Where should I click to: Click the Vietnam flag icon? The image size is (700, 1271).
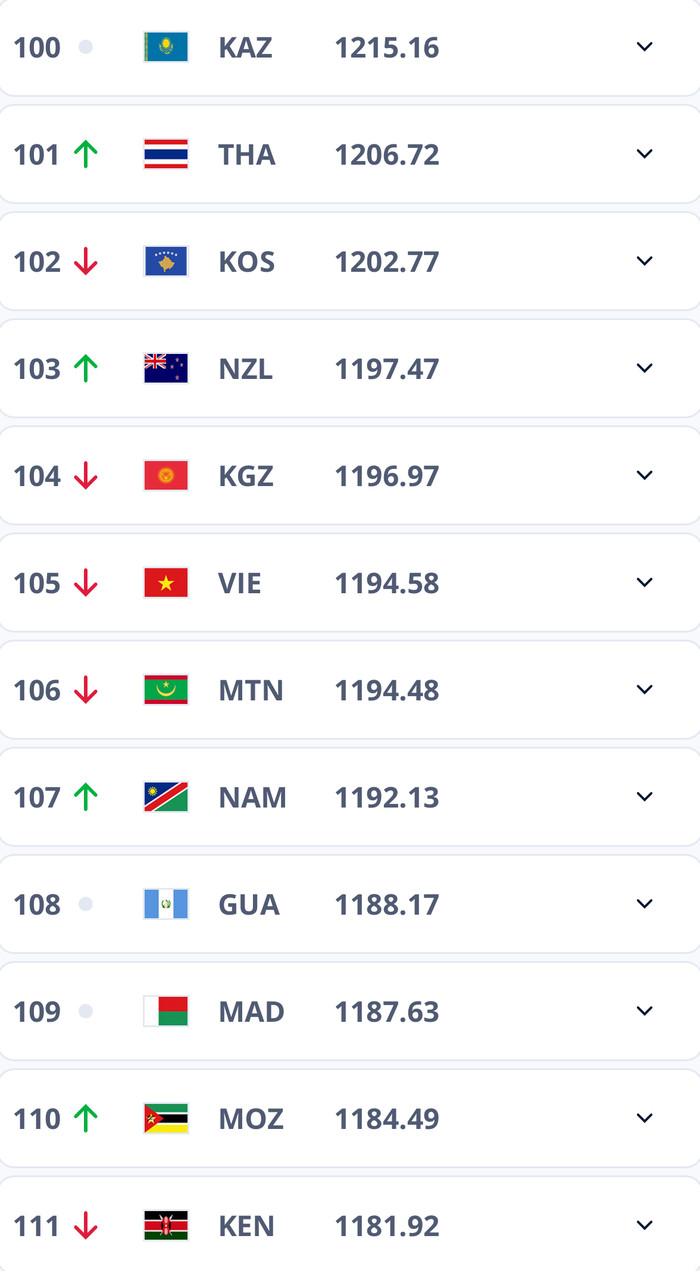[x=164, y=582]
